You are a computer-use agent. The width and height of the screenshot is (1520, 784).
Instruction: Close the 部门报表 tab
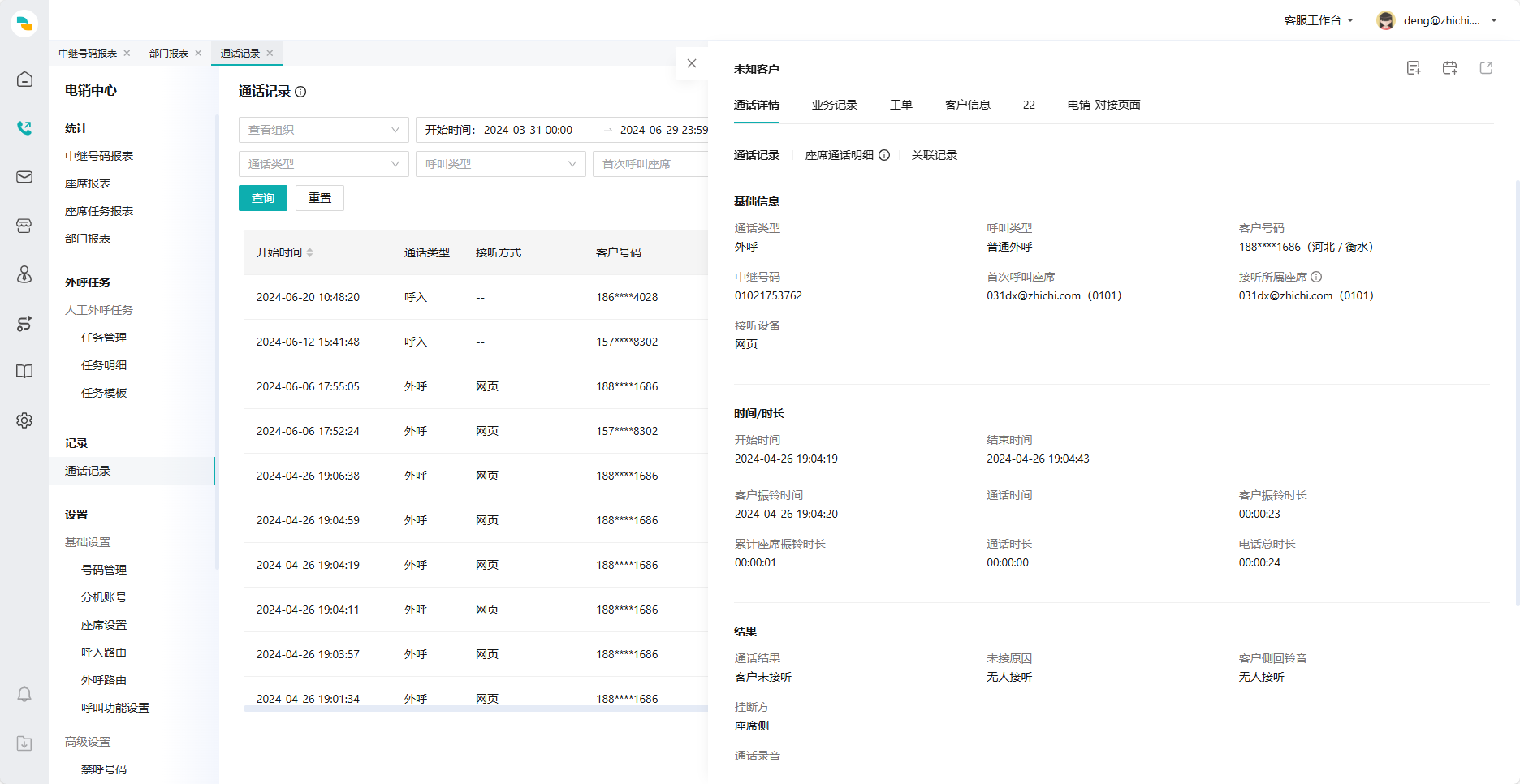[198, 53]
